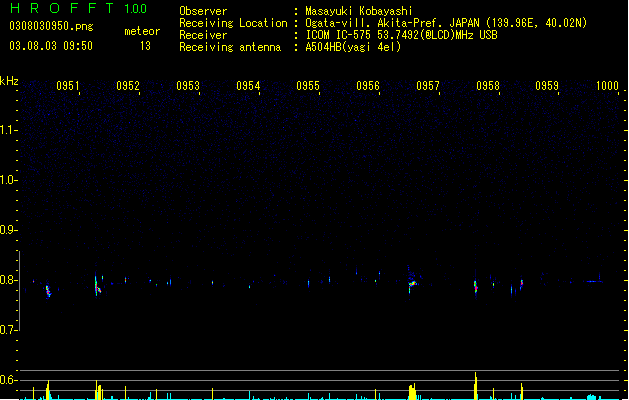Click the 0.6 frequency axis label

coord(8,380)
